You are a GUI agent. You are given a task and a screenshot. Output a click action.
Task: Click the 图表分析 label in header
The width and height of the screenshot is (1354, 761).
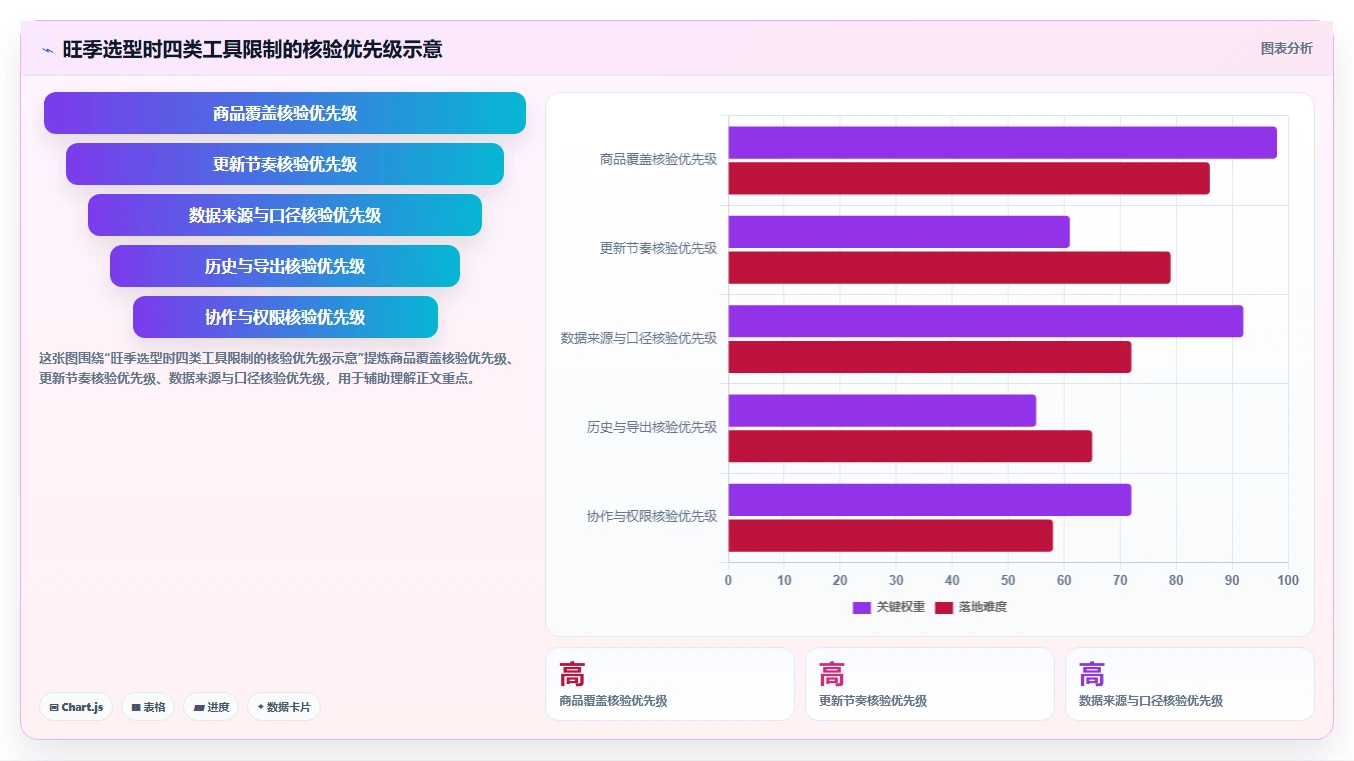(x=1286, y=48)
